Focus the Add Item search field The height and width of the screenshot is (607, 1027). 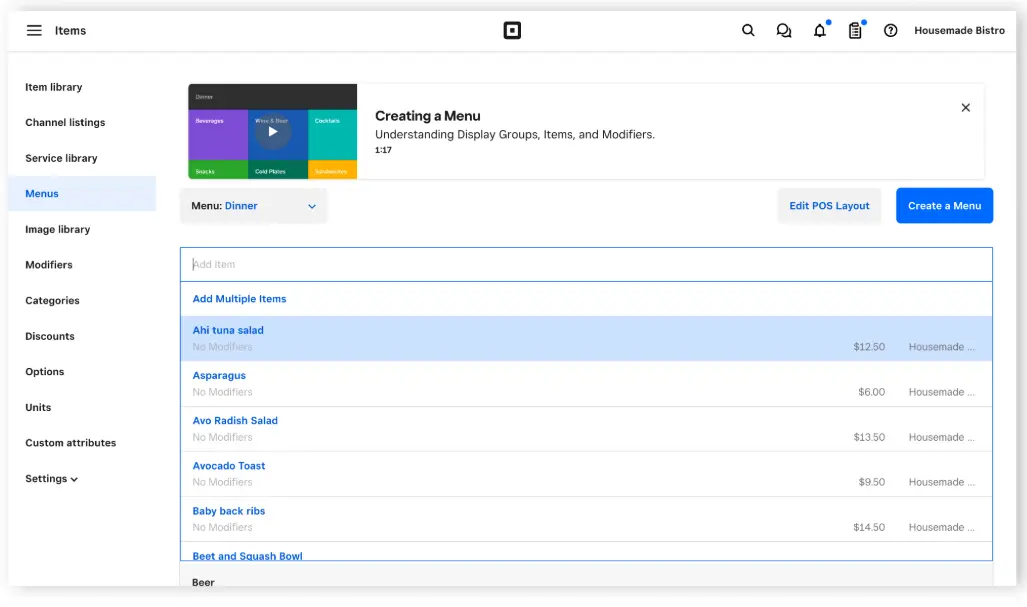point(586,265)
